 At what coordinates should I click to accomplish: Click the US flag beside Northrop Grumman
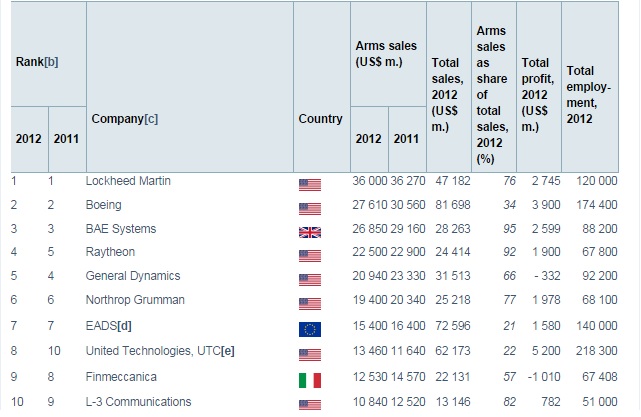(309, 304)
